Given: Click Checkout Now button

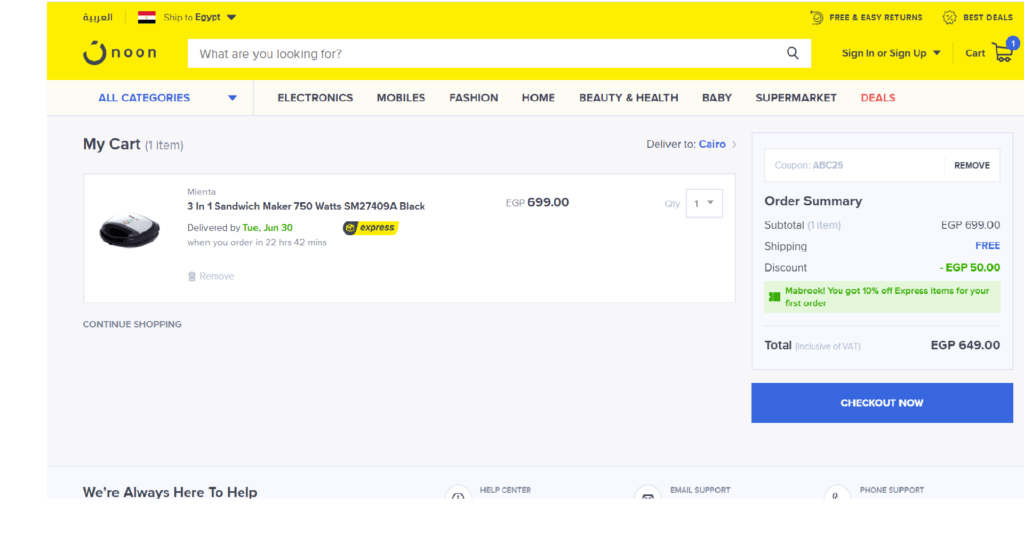Looking at the screenshot, I should click(x=882, y=403).
